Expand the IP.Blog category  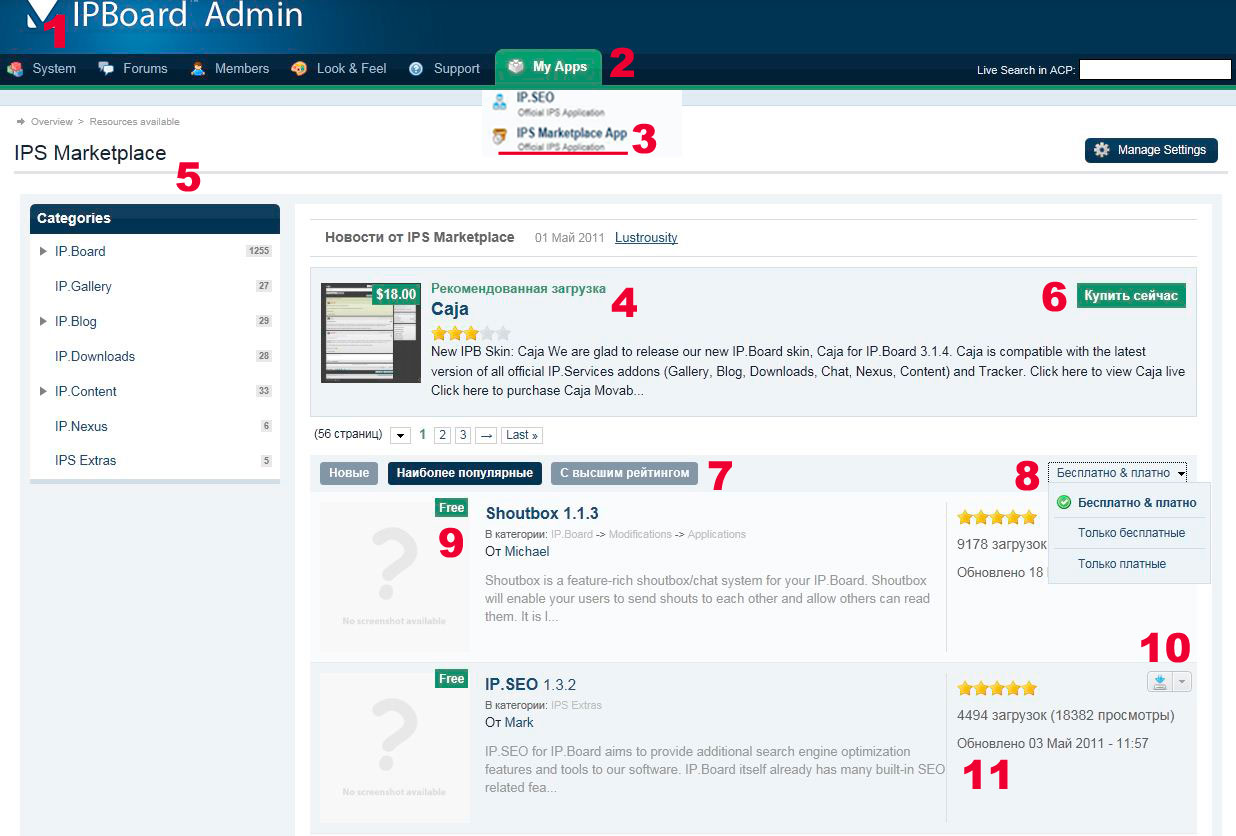pos(43,321)
